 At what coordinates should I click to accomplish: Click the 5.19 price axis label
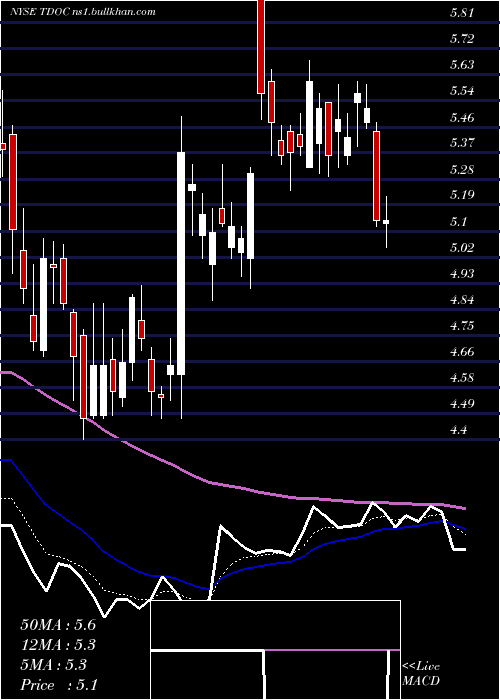click(x=462, y=196)
